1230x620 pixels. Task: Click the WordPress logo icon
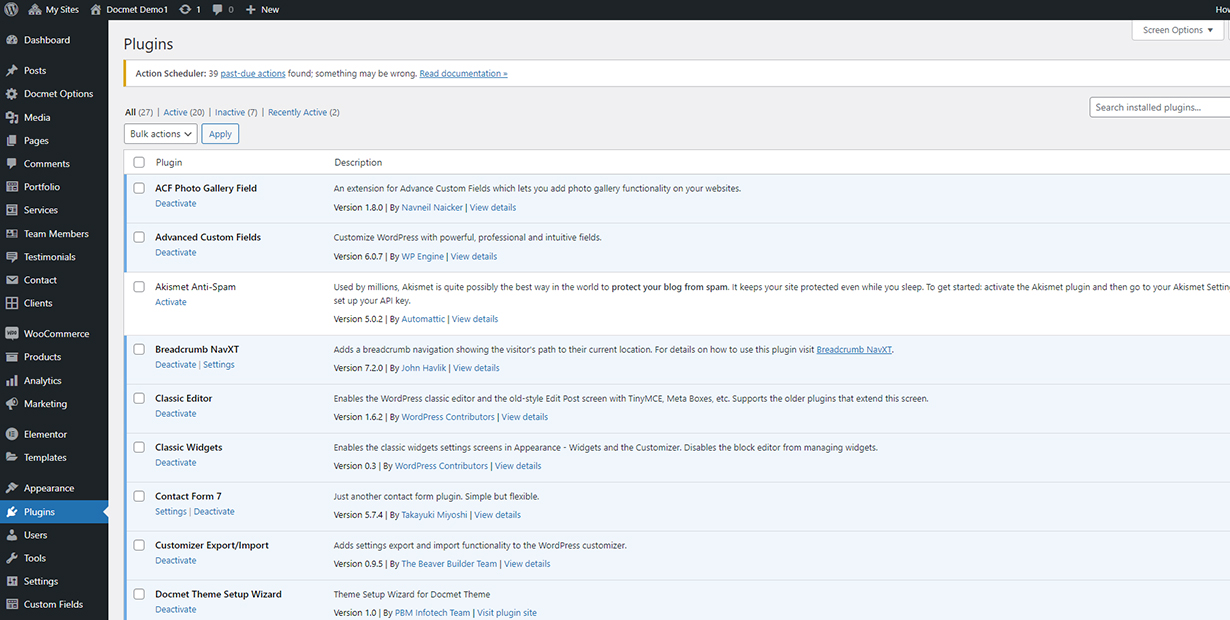tap(11, 9)
